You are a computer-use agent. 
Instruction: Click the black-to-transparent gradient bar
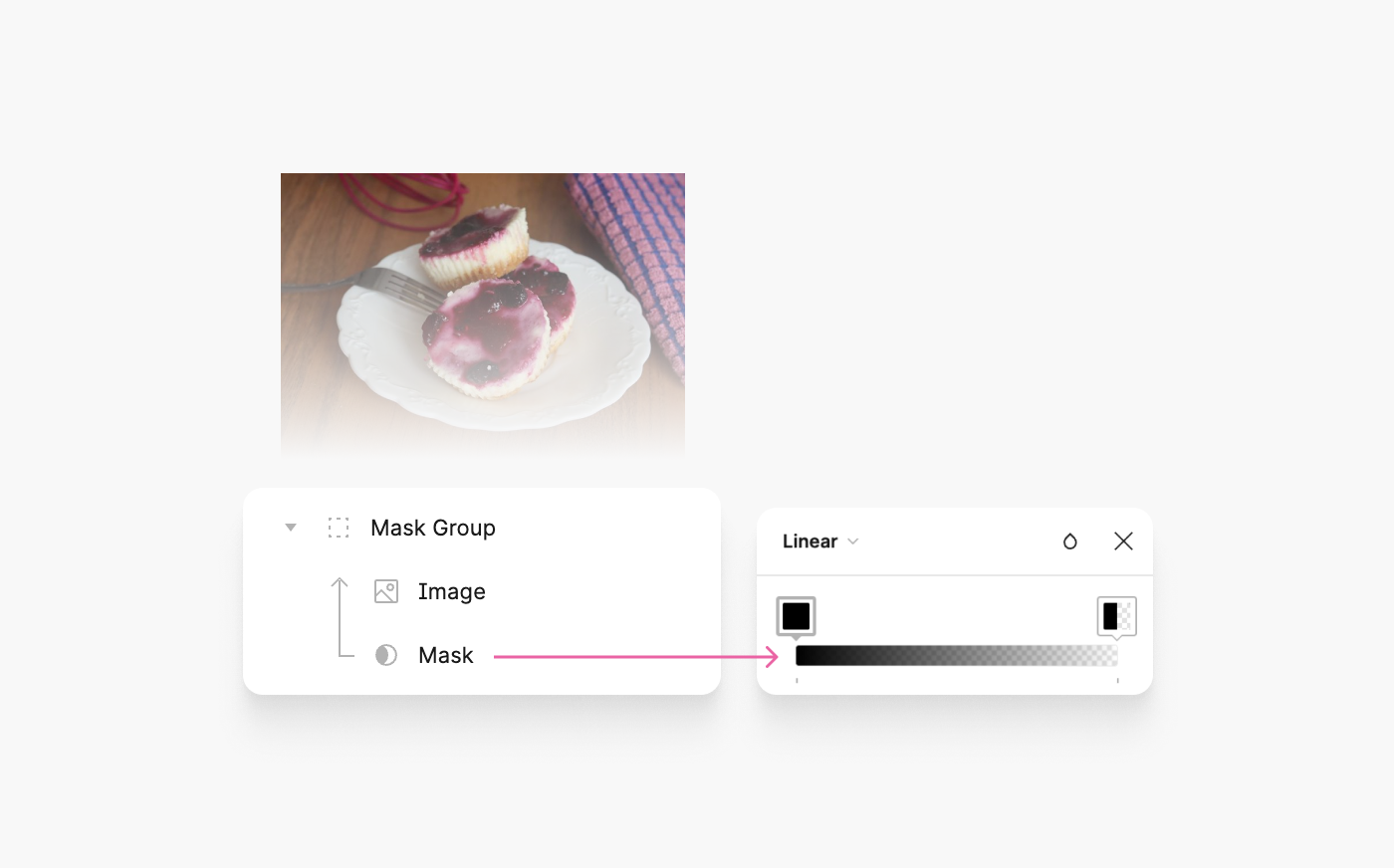[x=957, y=655]
